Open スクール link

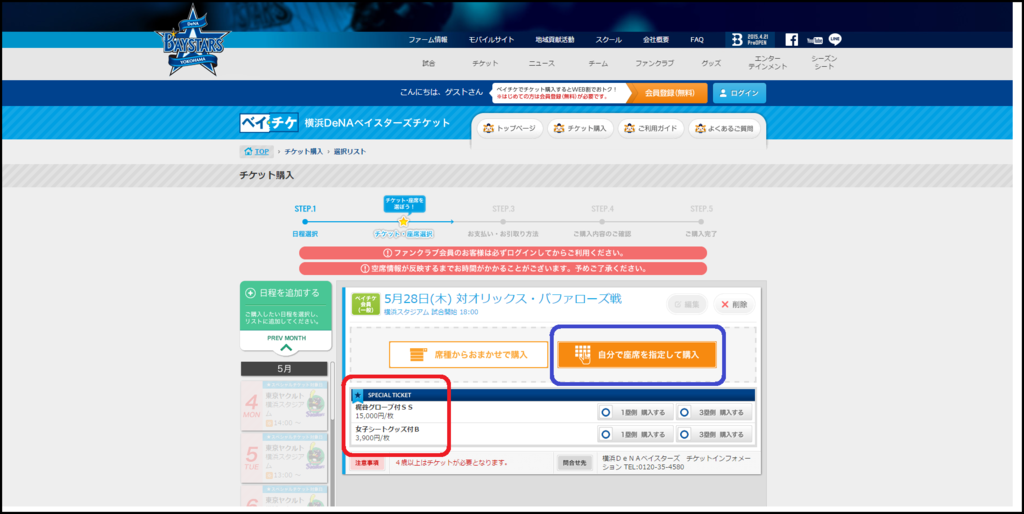coord(609,40)
